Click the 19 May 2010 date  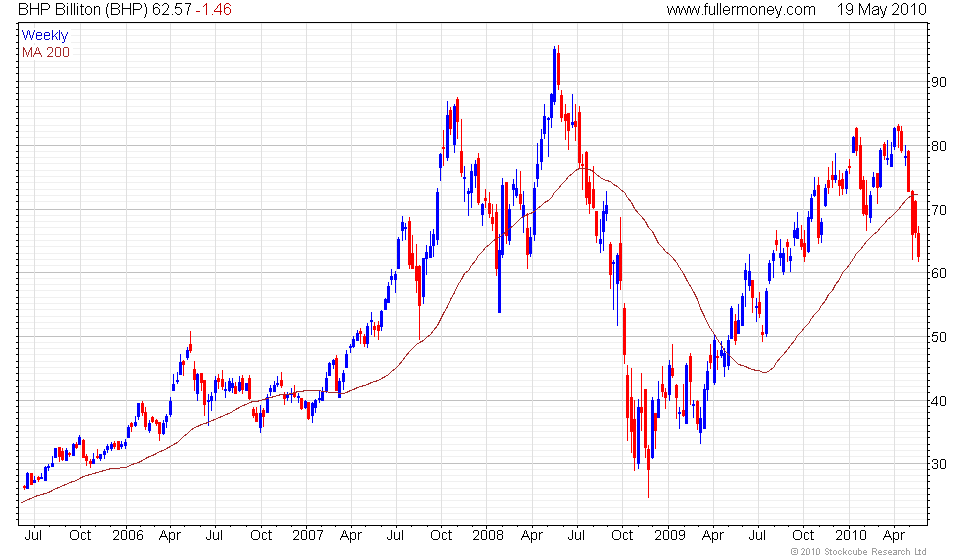[881, 9]
